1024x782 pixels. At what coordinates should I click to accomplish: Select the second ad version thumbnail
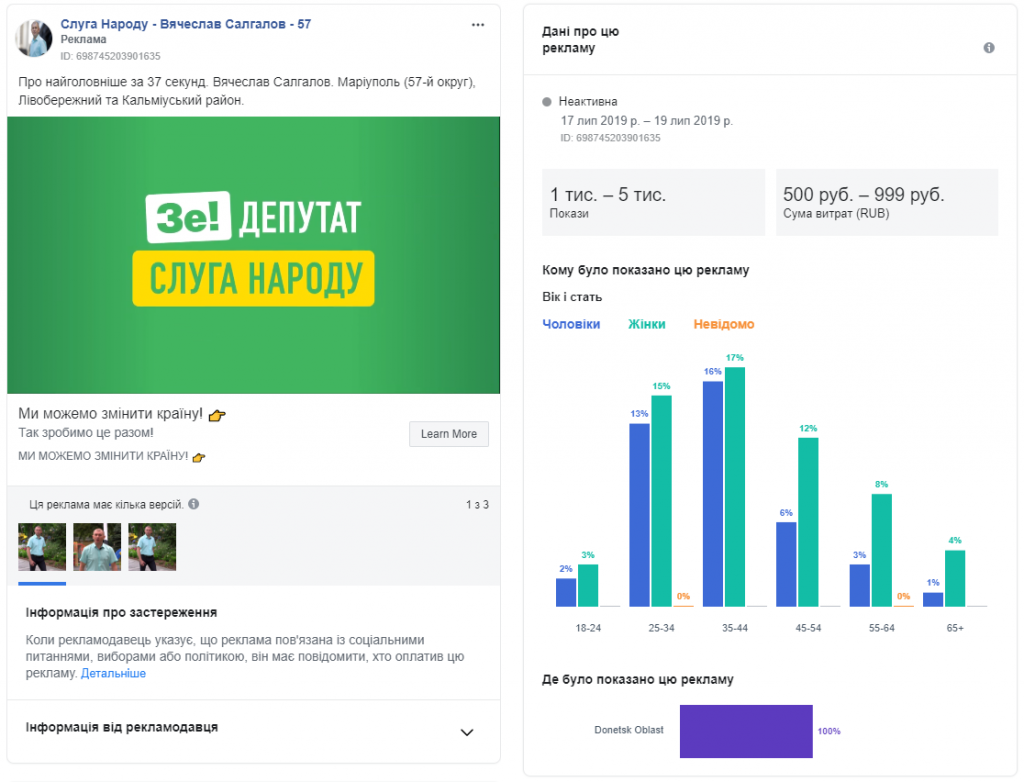click(97, 547)
